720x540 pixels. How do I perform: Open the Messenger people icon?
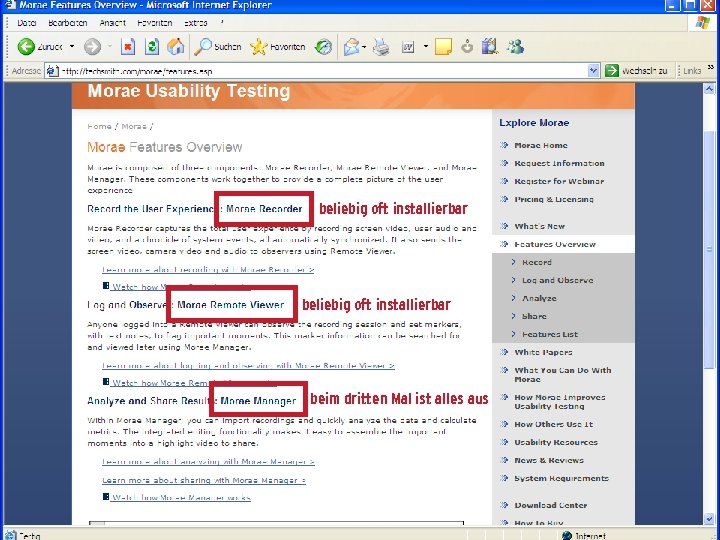pyautogui.click(x=515, y=46)
